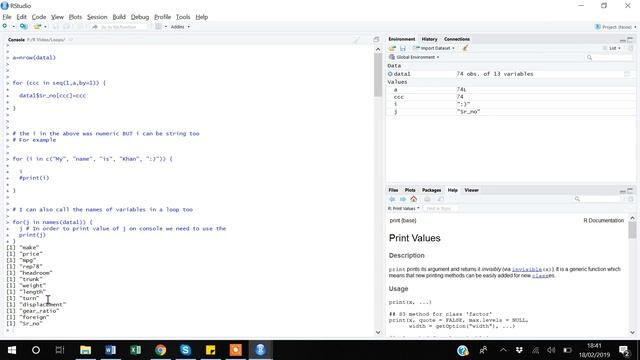Open Excel from the taskbar
The width and height of the screenshot is (640, 360).
[136, 350]
